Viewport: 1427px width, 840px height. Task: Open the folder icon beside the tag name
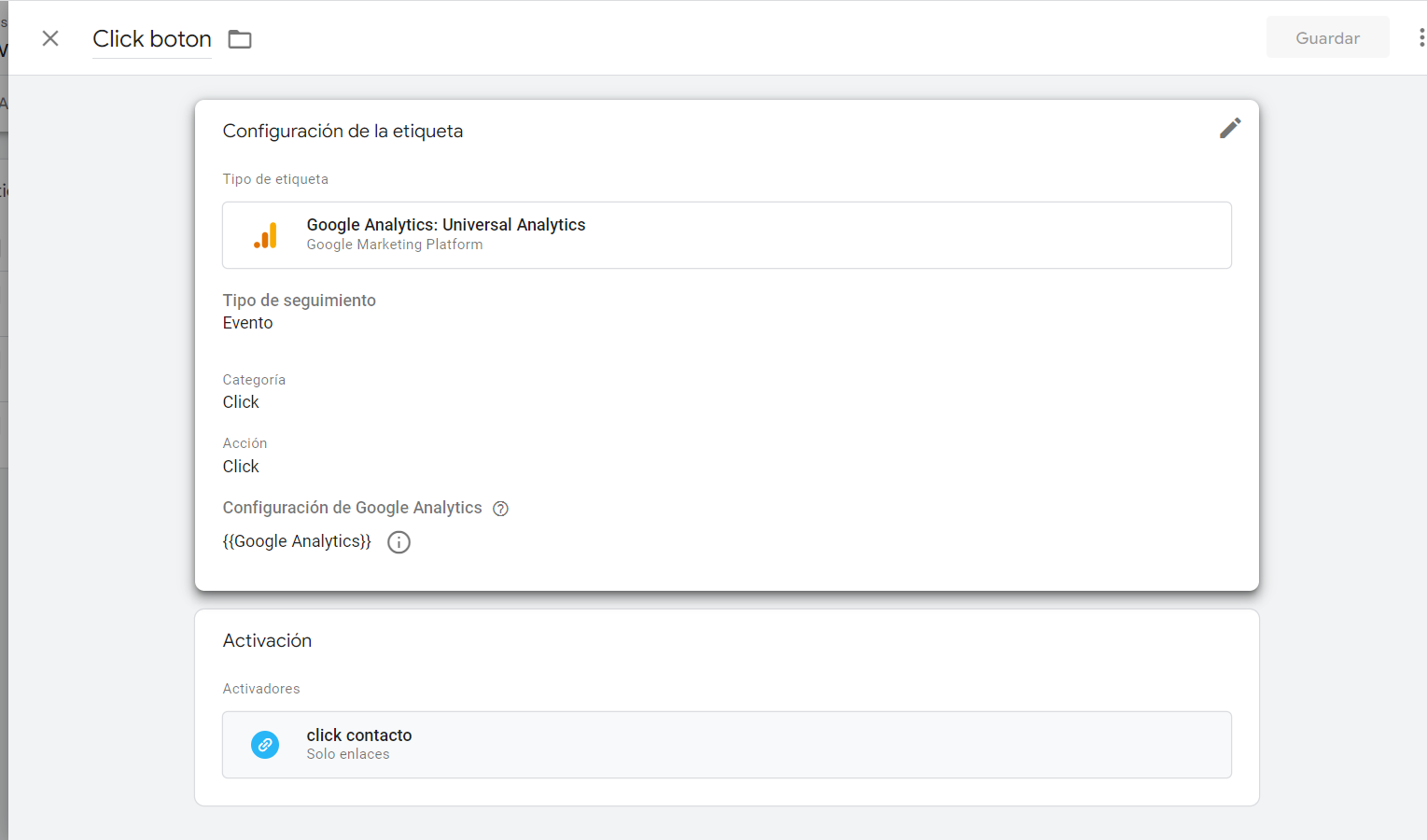click(x=240, y=39)
